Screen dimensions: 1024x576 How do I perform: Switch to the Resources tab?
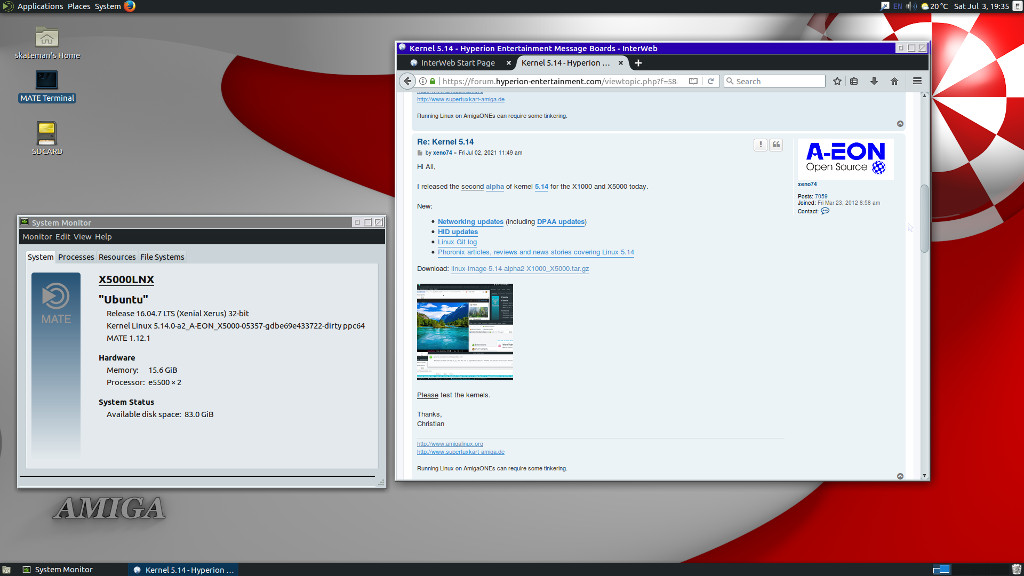tap(117, 257)
